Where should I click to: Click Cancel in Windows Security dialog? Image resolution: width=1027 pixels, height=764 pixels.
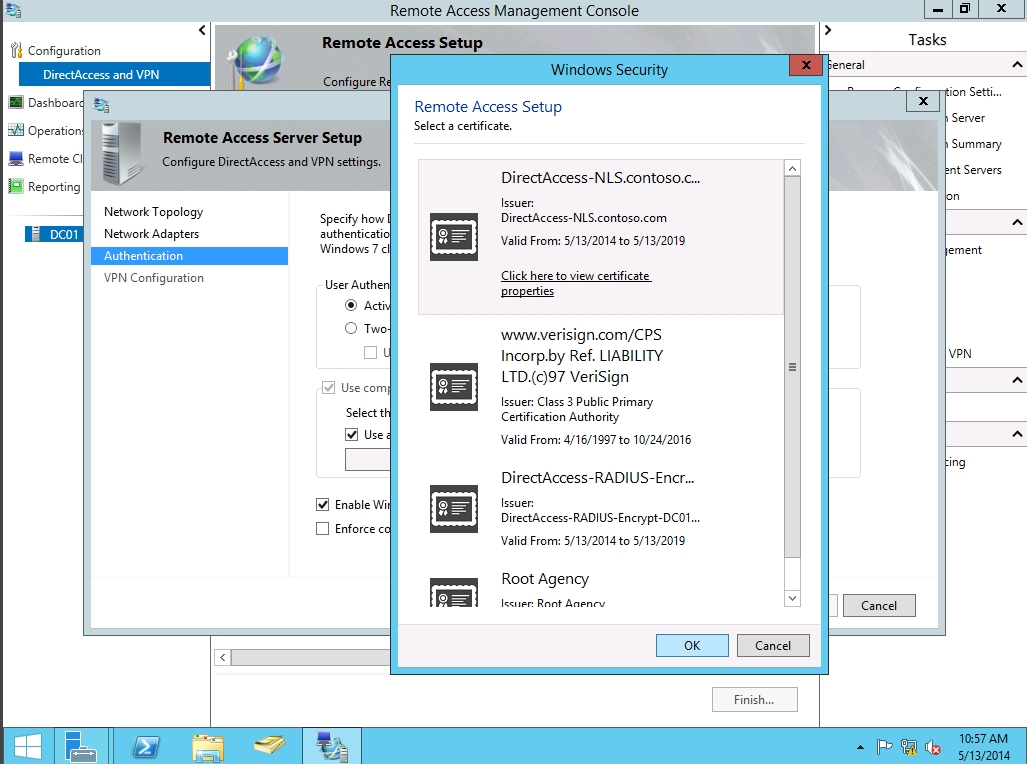tap(773, 645)
